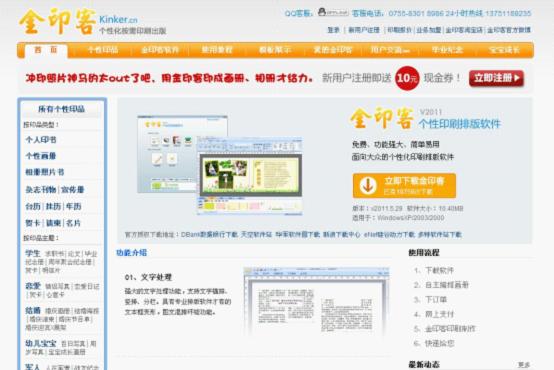The width and height of the screenshot is (554, 370).
Task: Open the 金印客软件 navigation tab
Action: tap(160, 50)
